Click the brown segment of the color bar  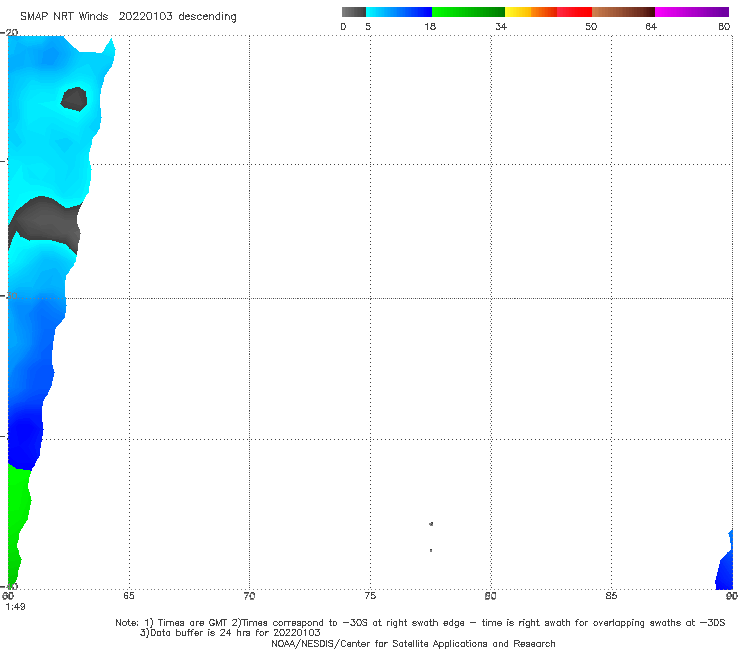click(623, 12)
